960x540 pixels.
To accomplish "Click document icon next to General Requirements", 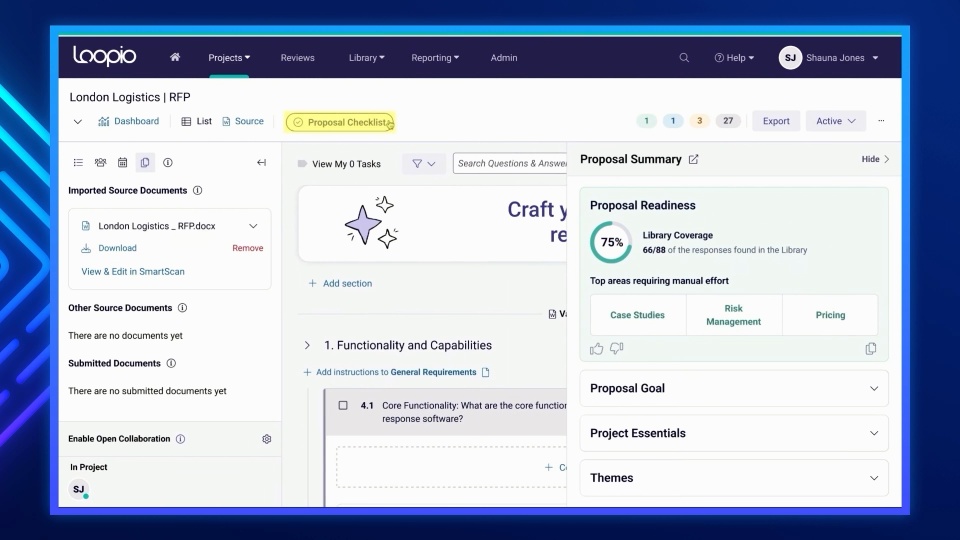I will (x=486, y=372).
